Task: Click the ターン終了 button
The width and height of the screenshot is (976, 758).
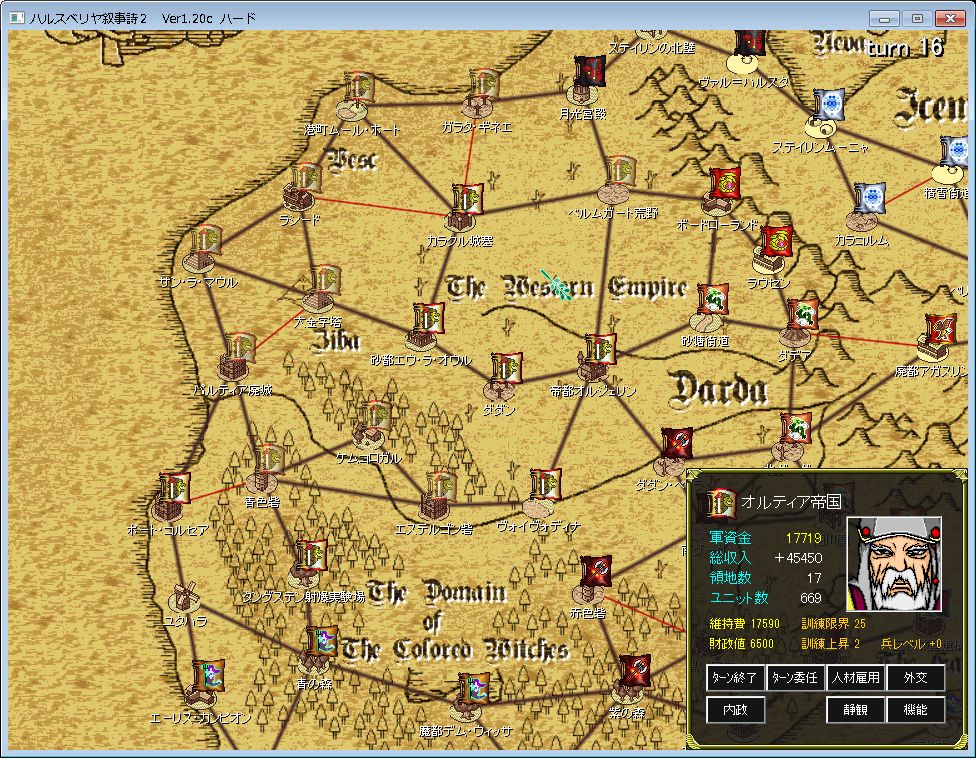Action: click(x=735, y=678)
